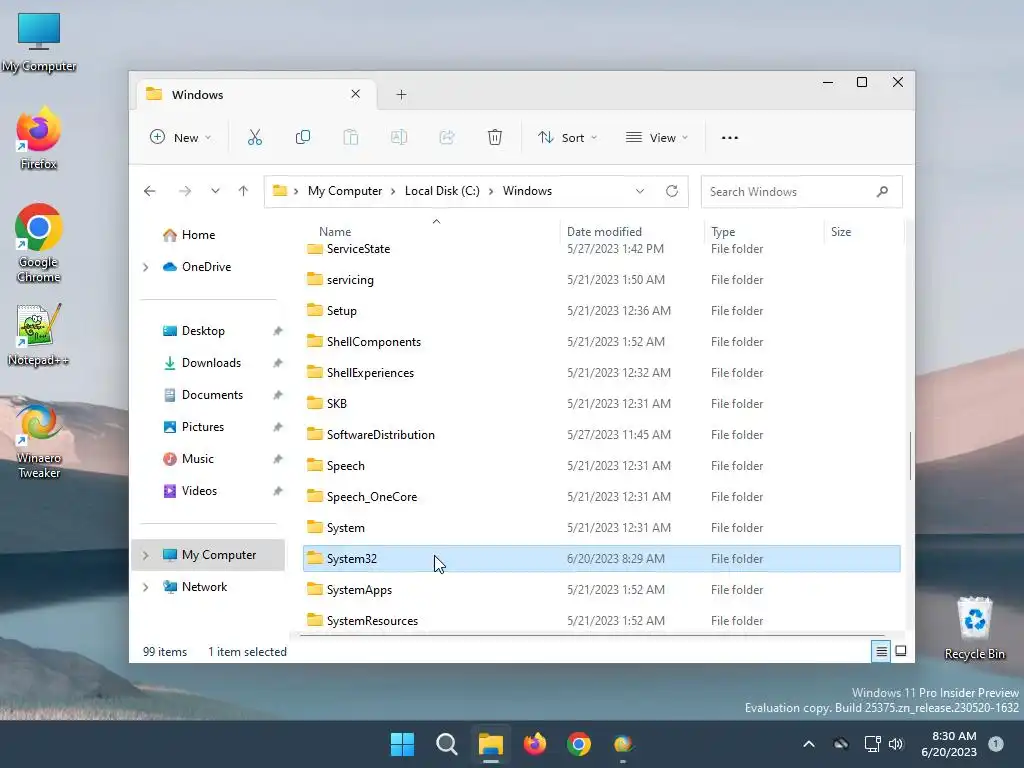
Task: Open the See more ellipsis menu
Action: [729, 138]
